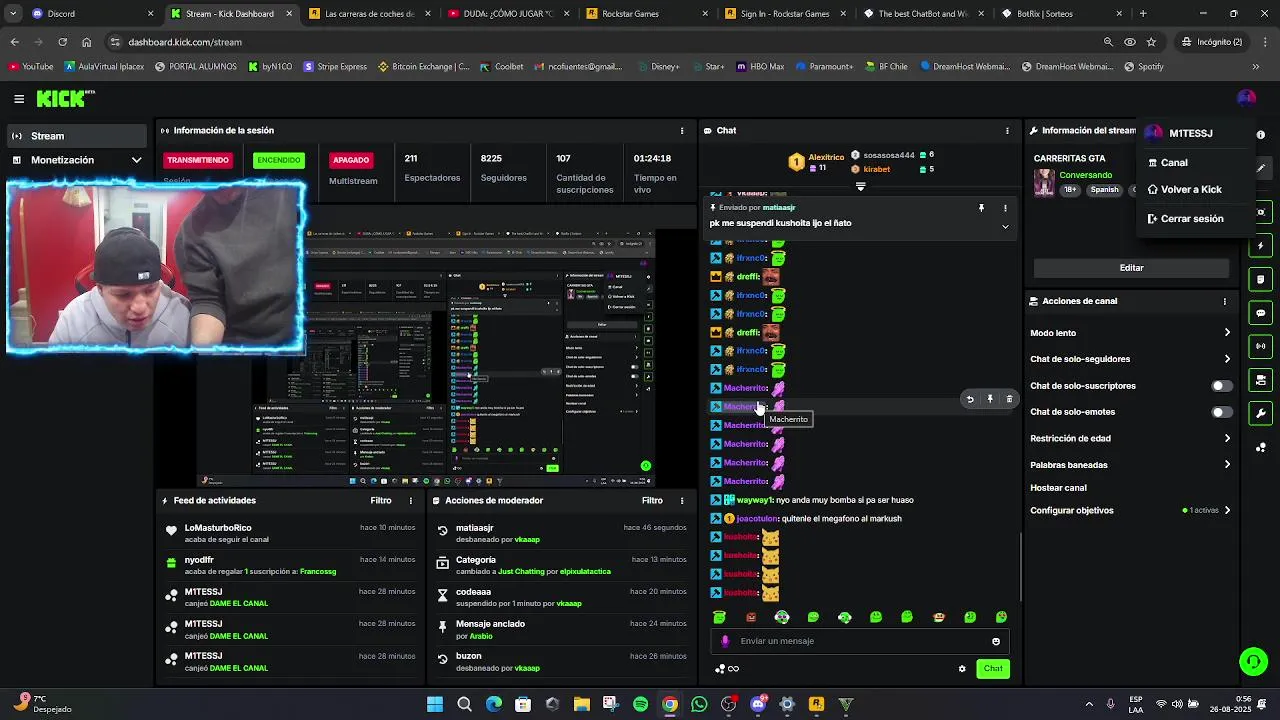Open YouTube bookmark in bookmarks bar
The image size is (1280, 720).
(x=31, y=67)
